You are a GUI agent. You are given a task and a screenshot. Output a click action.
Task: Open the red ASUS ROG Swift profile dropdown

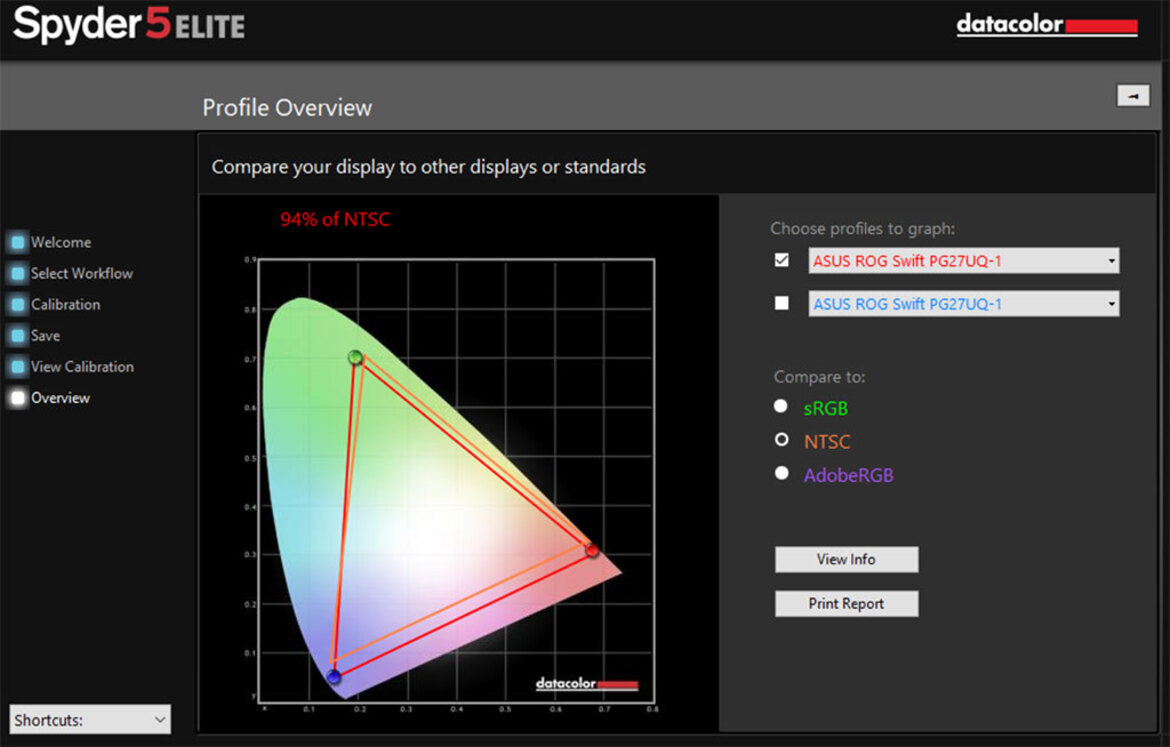[963, 260]
